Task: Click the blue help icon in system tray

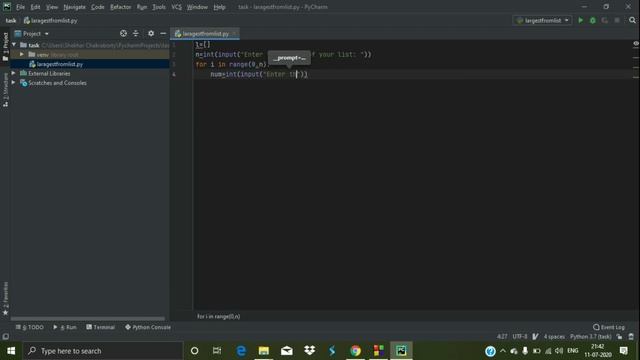Action: pos(490,351)
